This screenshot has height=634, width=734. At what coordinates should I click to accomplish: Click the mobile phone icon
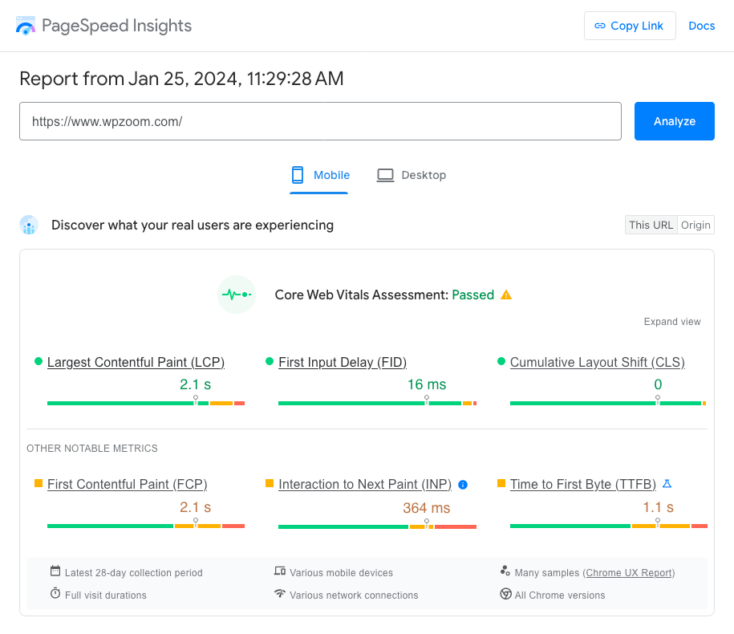298,175
